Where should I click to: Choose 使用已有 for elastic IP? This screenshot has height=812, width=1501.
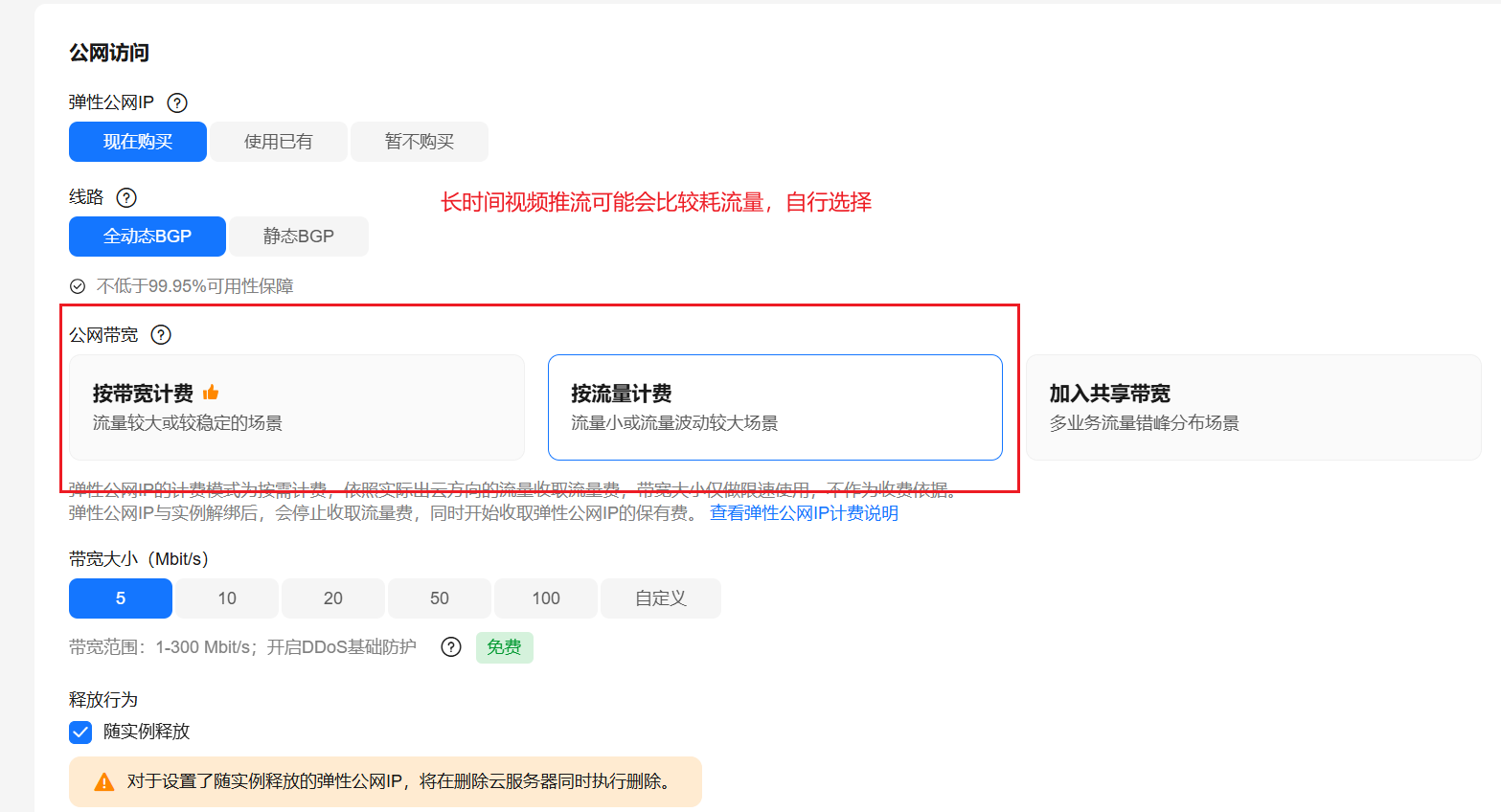click(x=279, y=142)
